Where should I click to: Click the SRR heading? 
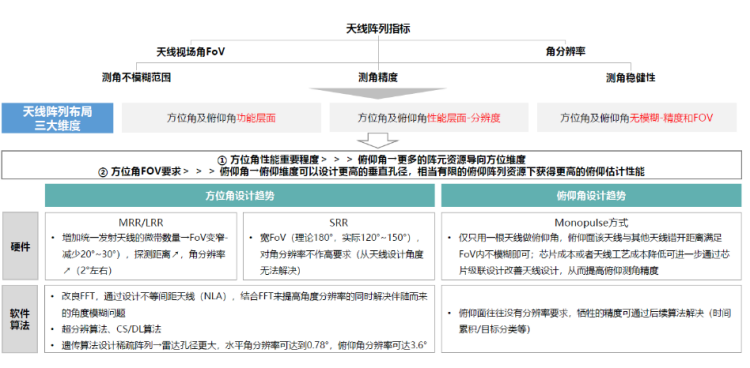(x=339, y=223)
